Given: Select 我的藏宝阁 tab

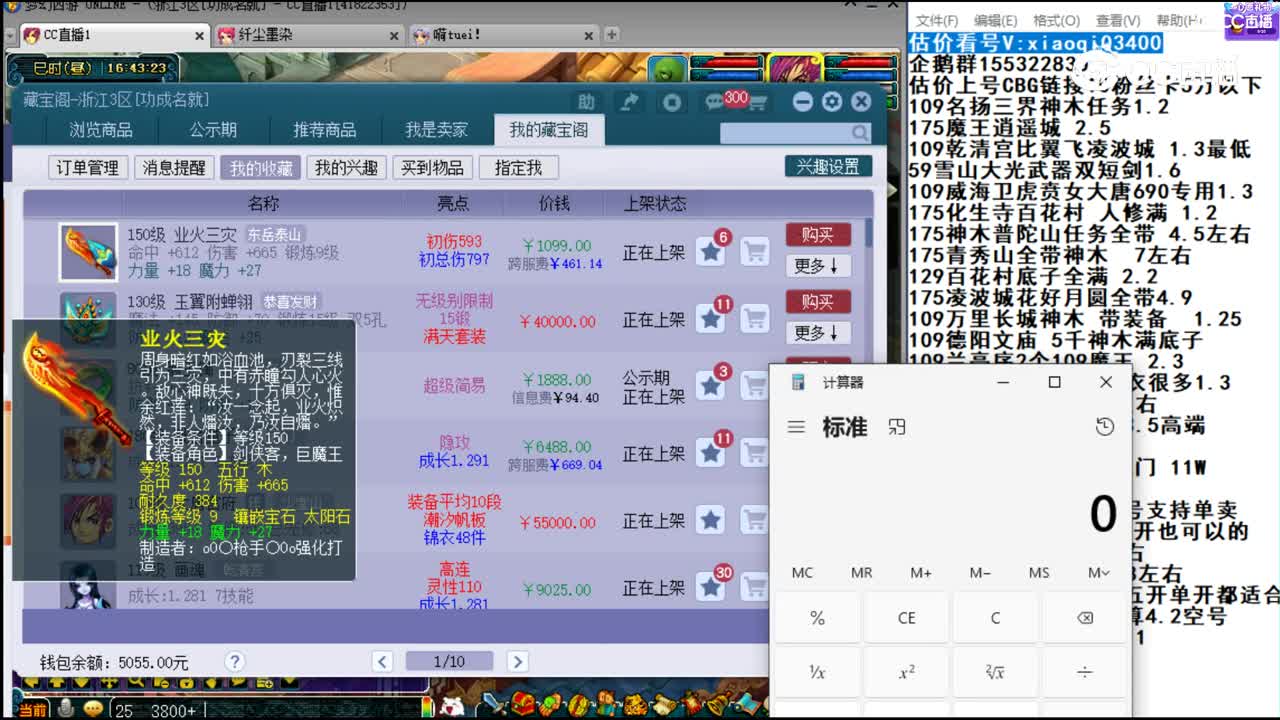Looking at the screenshot, I should 549,130.
